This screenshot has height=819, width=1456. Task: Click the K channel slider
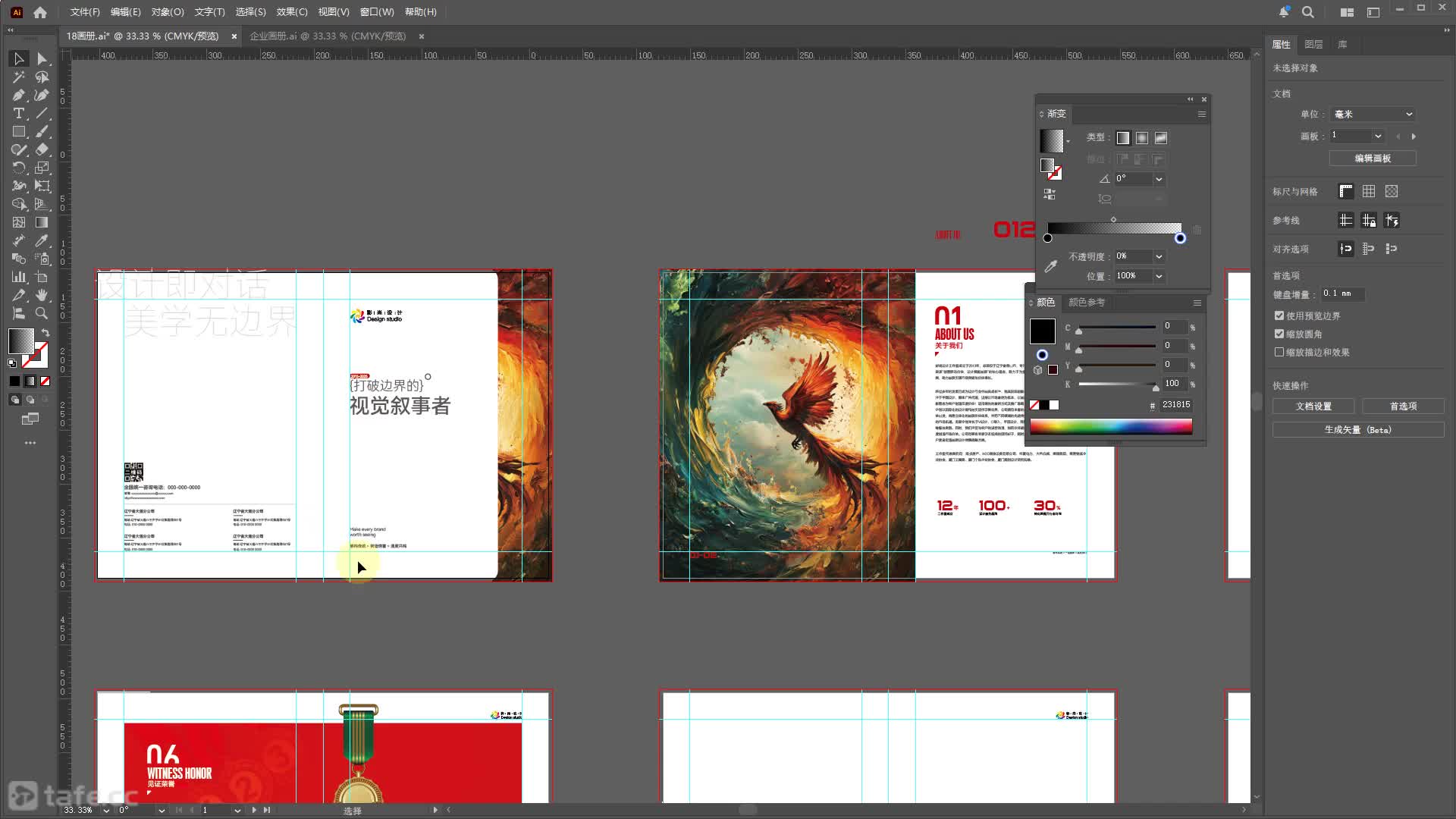pyautogui.click(x=1117, y=384)
